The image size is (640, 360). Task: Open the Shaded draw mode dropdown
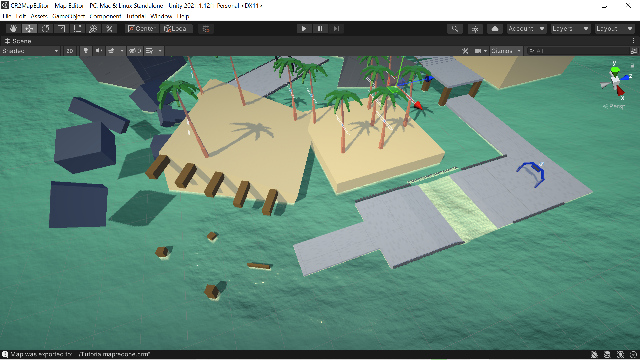point(31,51)
